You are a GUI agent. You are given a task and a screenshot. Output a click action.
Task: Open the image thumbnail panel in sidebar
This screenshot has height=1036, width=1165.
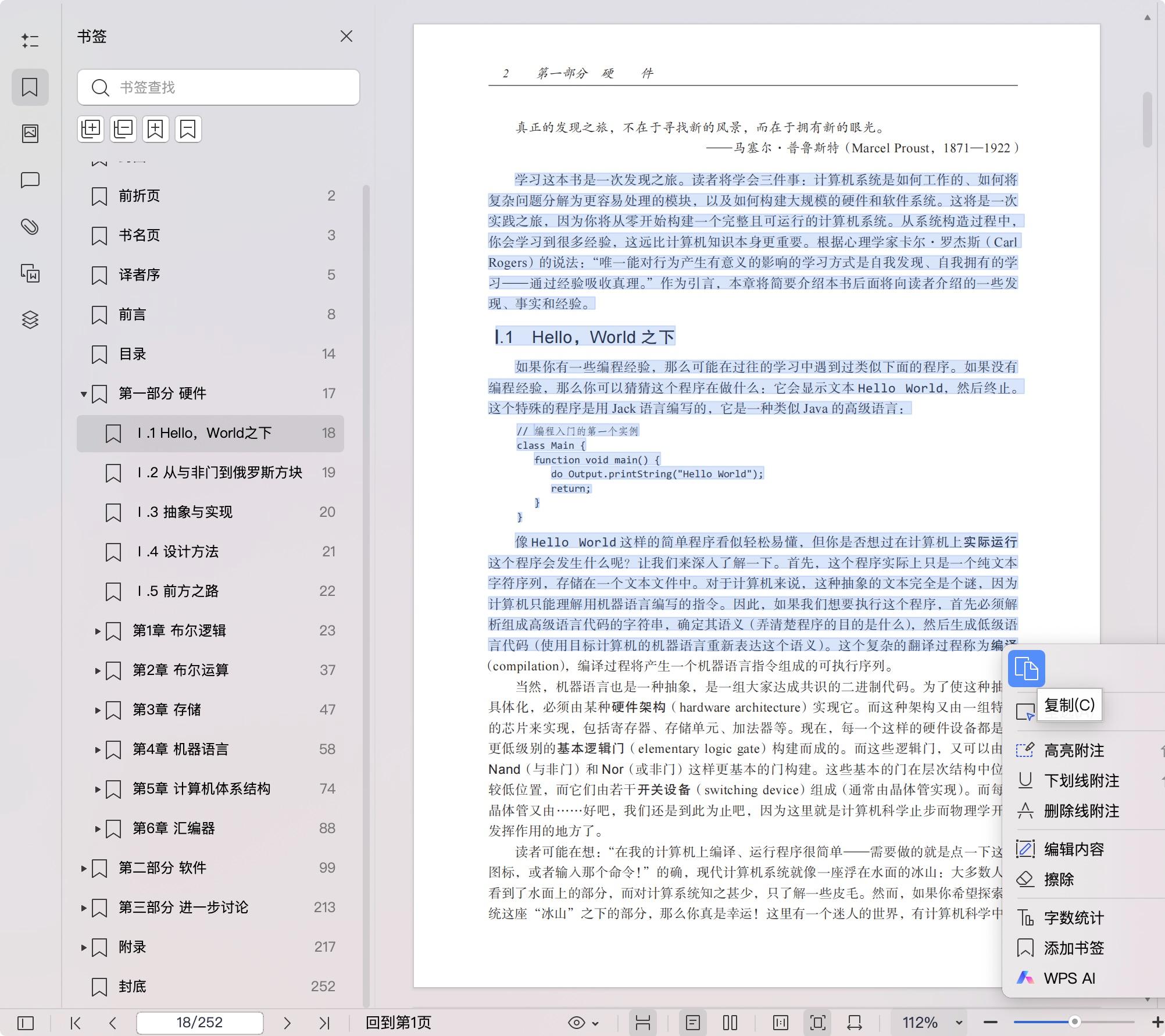30,133
